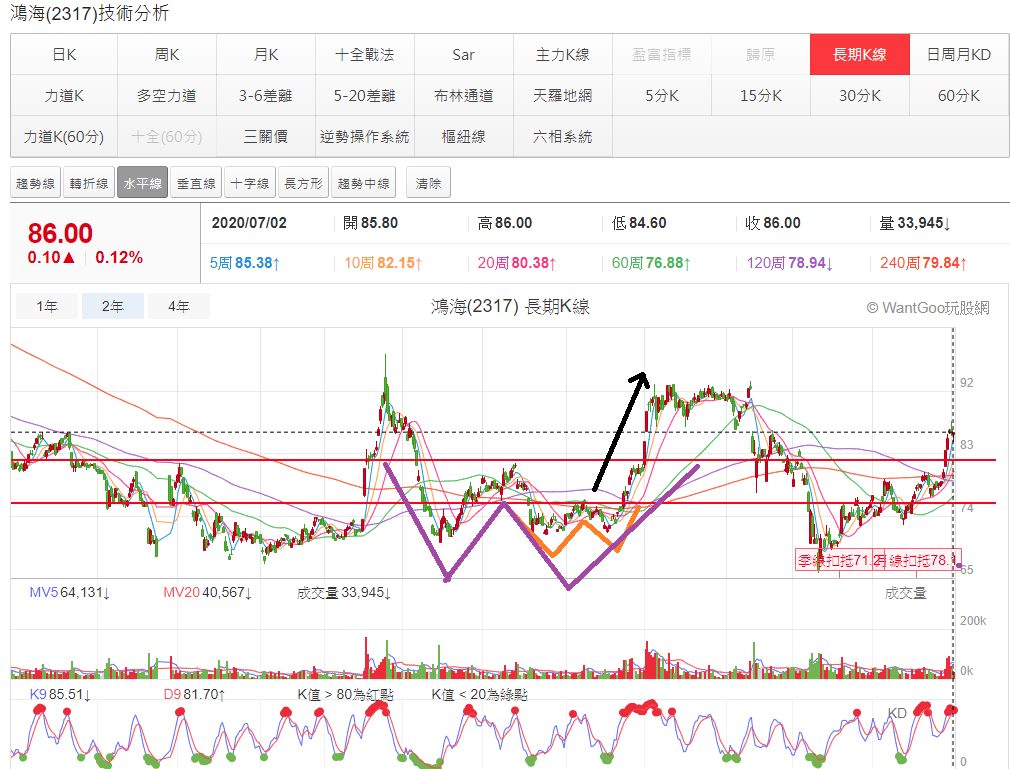Image resolution: width=1010 pixels, height=769 pixels.
Task: Click the 月線扣抵 marker label
Action: [918, 560]
